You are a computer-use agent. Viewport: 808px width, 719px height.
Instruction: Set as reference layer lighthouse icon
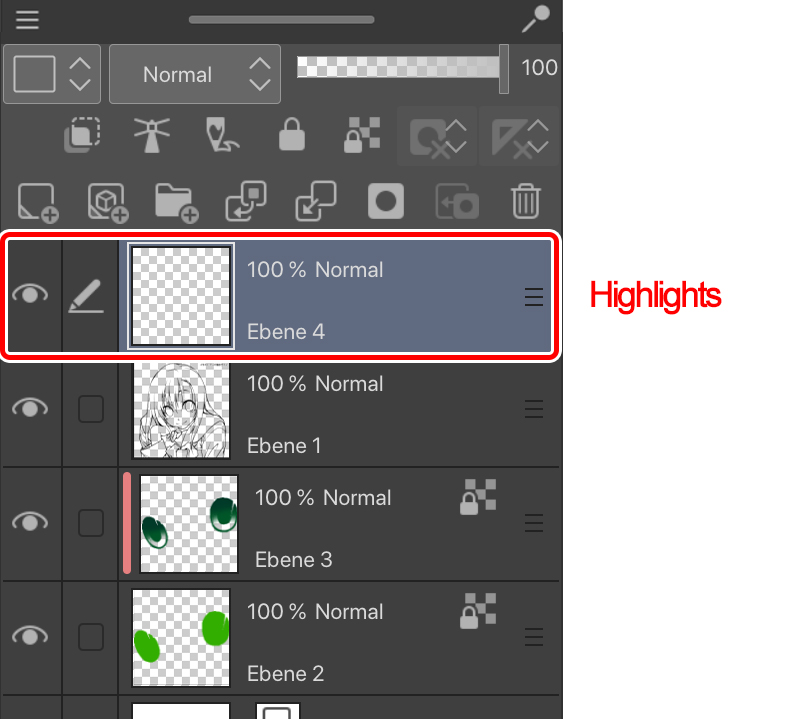click(152, 135)
